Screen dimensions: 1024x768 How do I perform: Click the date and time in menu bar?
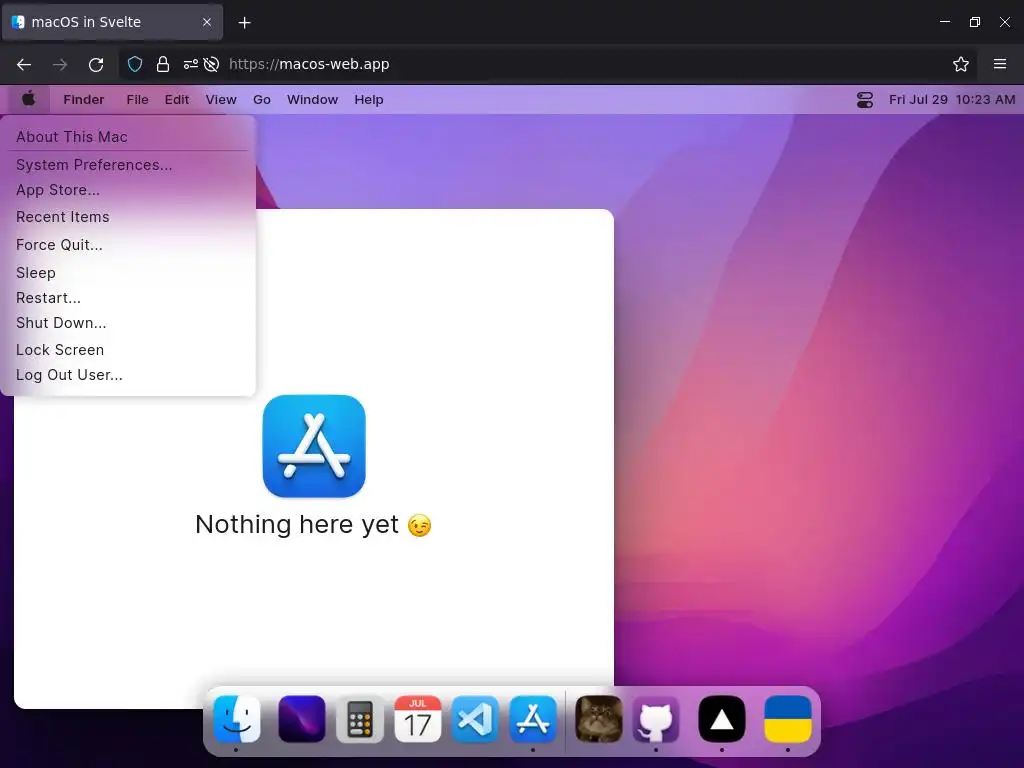coord(952,99)
